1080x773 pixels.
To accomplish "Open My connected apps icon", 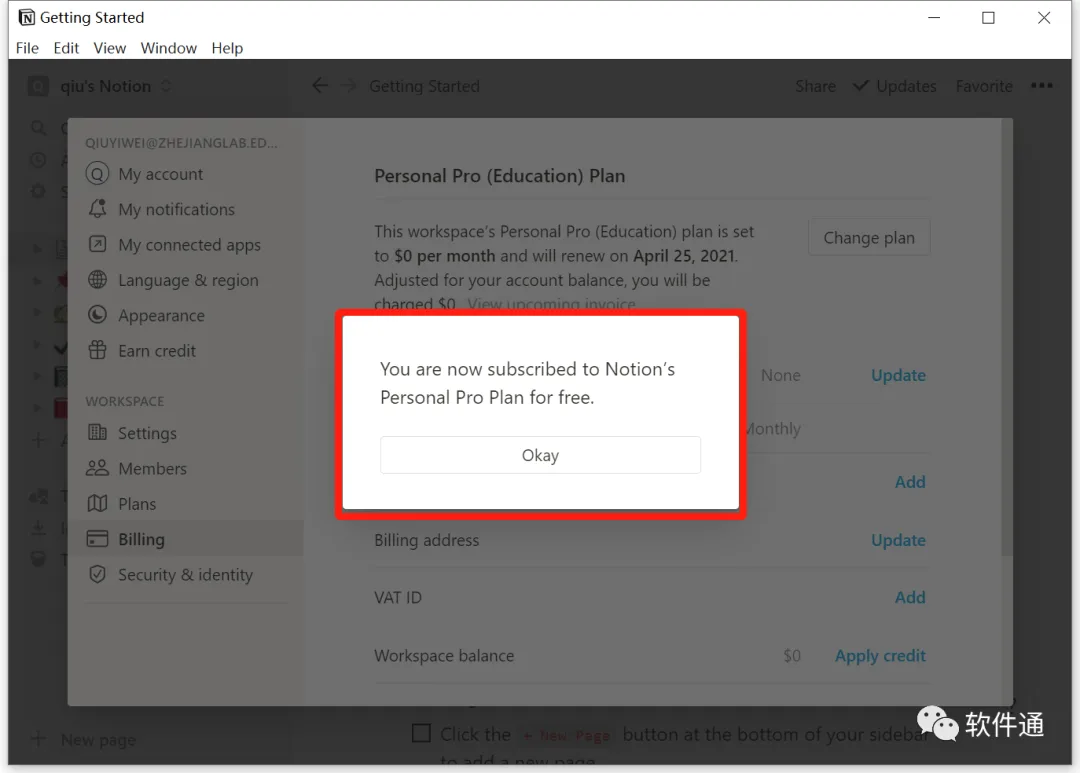I will tap(98, 244).
